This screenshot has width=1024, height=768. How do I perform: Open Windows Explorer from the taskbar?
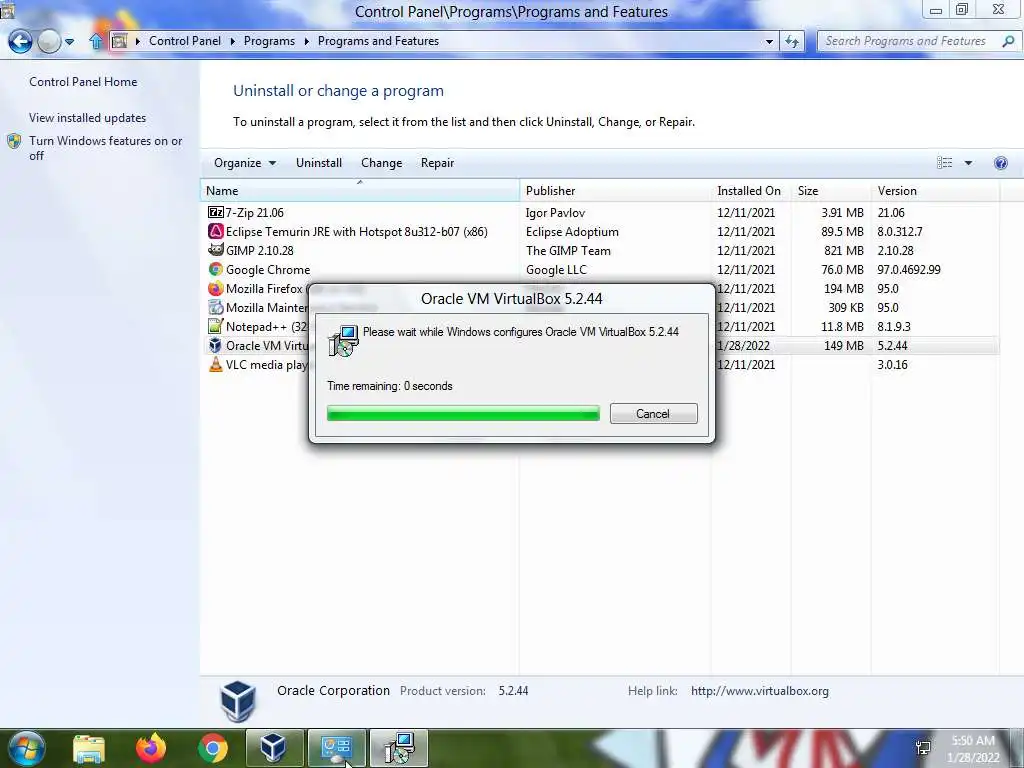coord(89,748)
